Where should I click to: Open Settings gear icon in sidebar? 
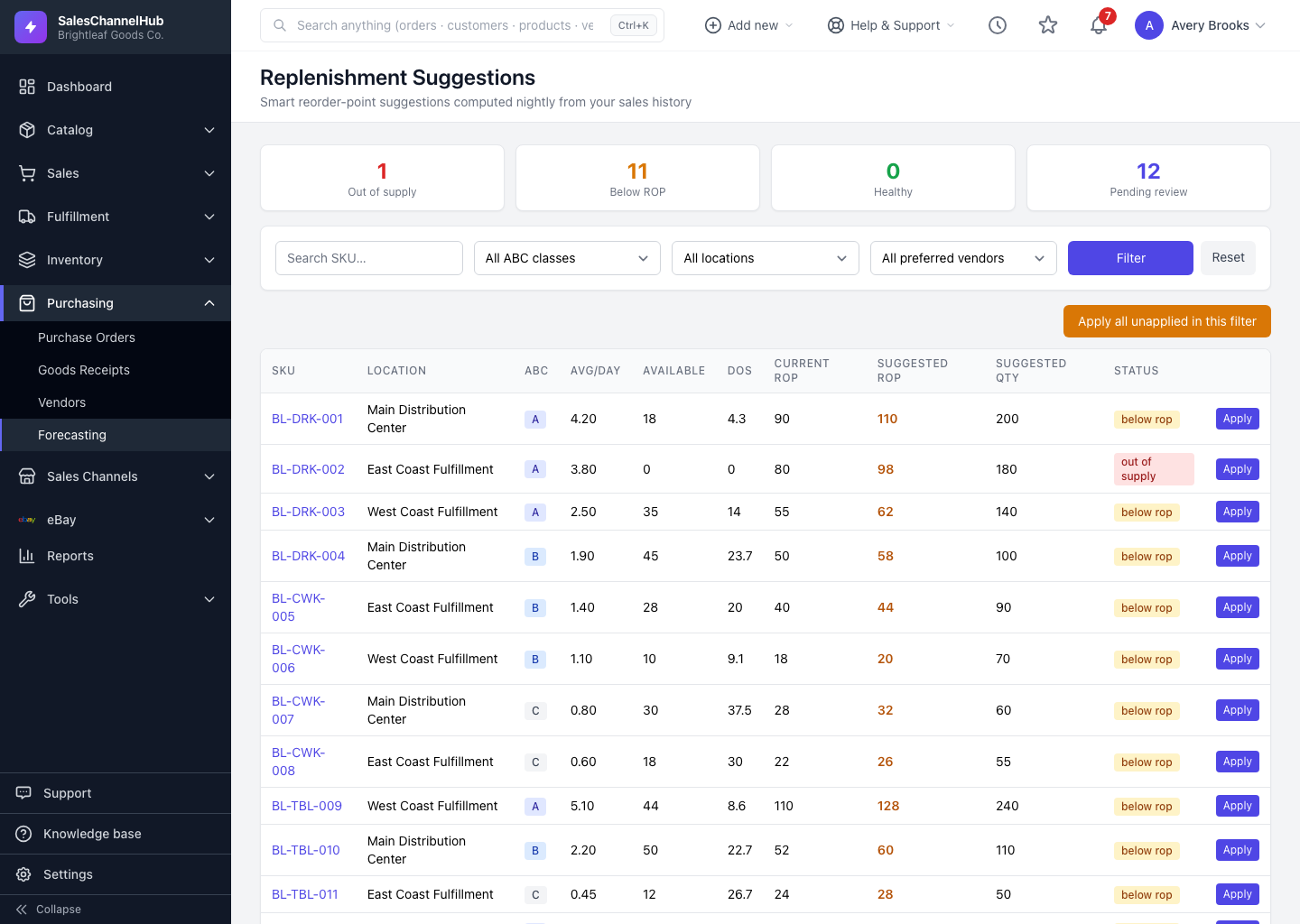[x=24, y=874]
